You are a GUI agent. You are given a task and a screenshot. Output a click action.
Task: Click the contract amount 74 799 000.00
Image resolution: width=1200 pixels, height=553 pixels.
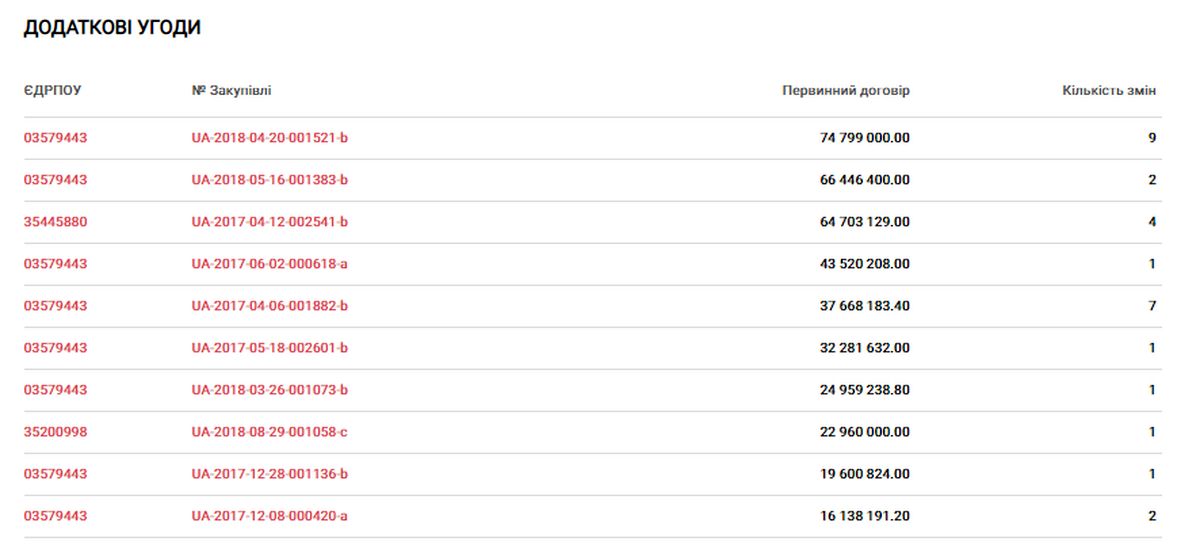(x=865, y=138)
